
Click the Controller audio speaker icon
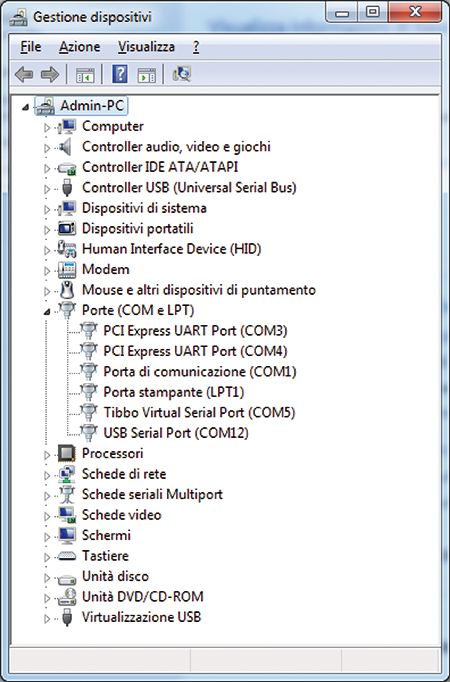click(66, 147)
